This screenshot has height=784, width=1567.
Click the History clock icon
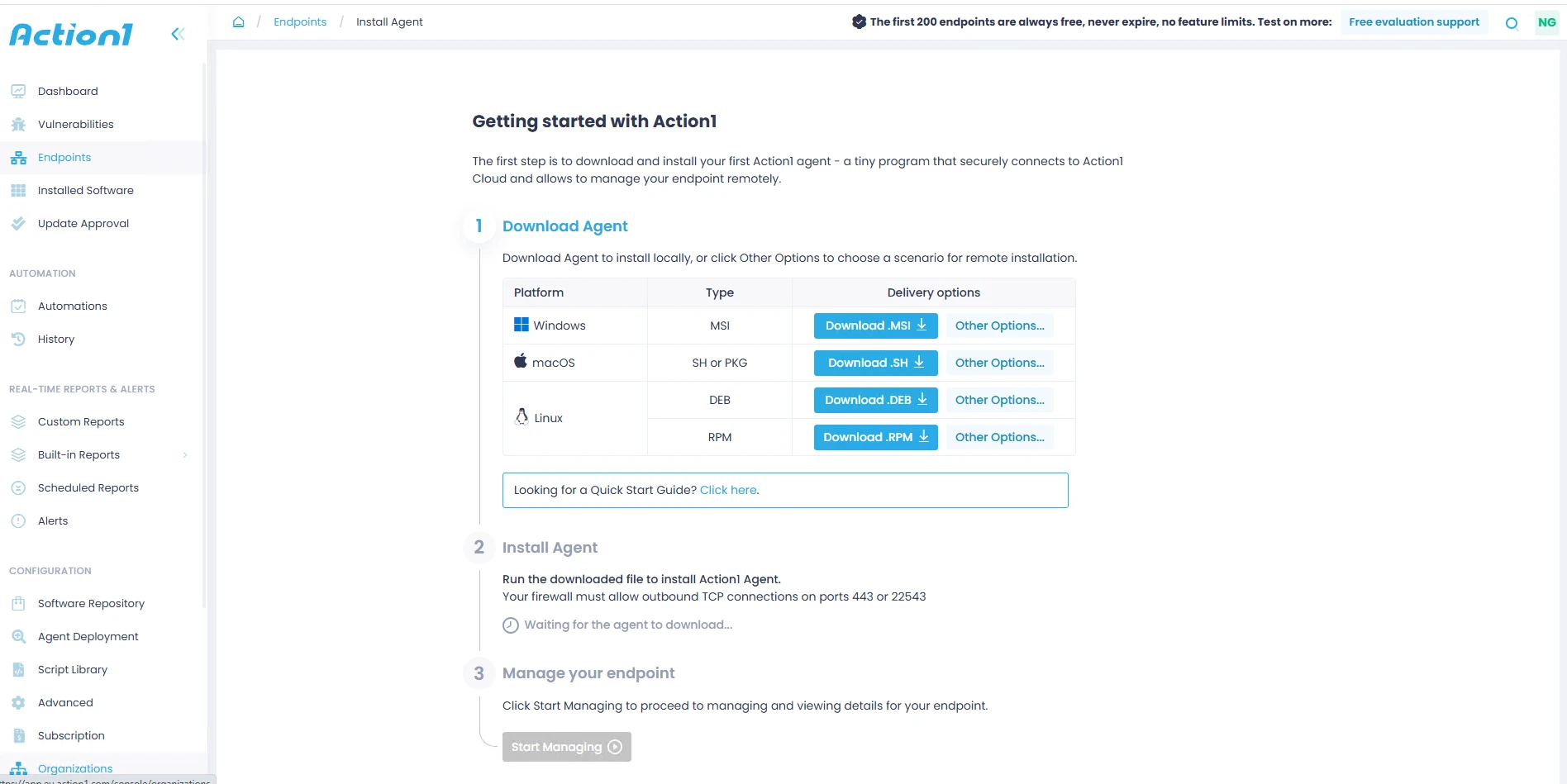click(x=18, y=340)
